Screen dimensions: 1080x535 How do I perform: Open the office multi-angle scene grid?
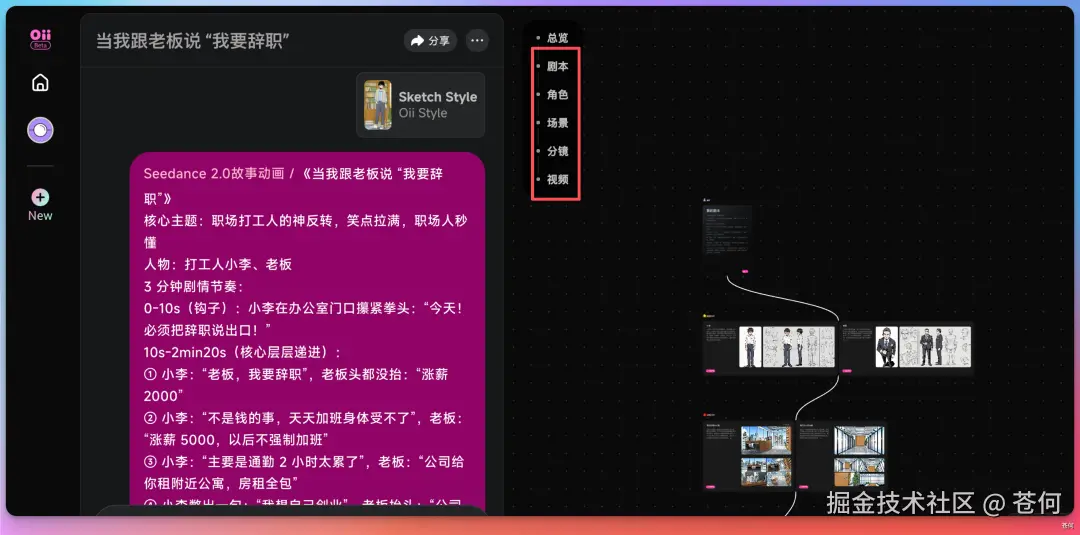coord(766,472)
